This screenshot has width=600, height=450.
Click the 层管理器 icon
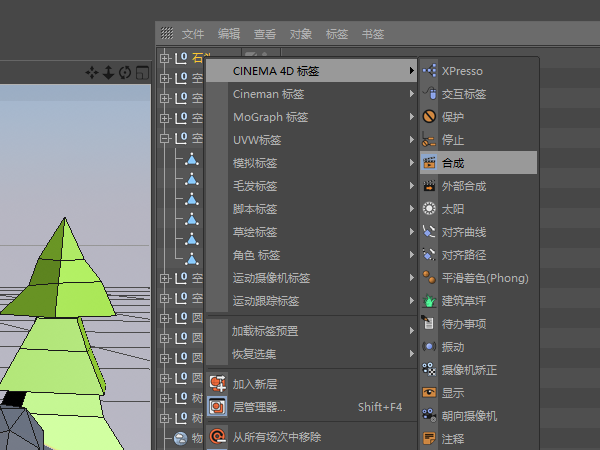217,406
